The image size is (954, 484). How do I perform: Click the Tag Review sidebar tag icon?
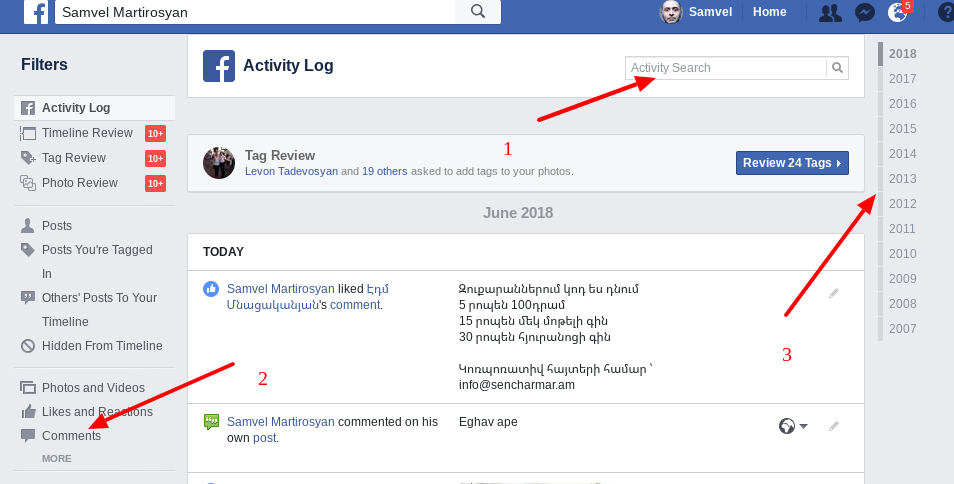point(28,158)
